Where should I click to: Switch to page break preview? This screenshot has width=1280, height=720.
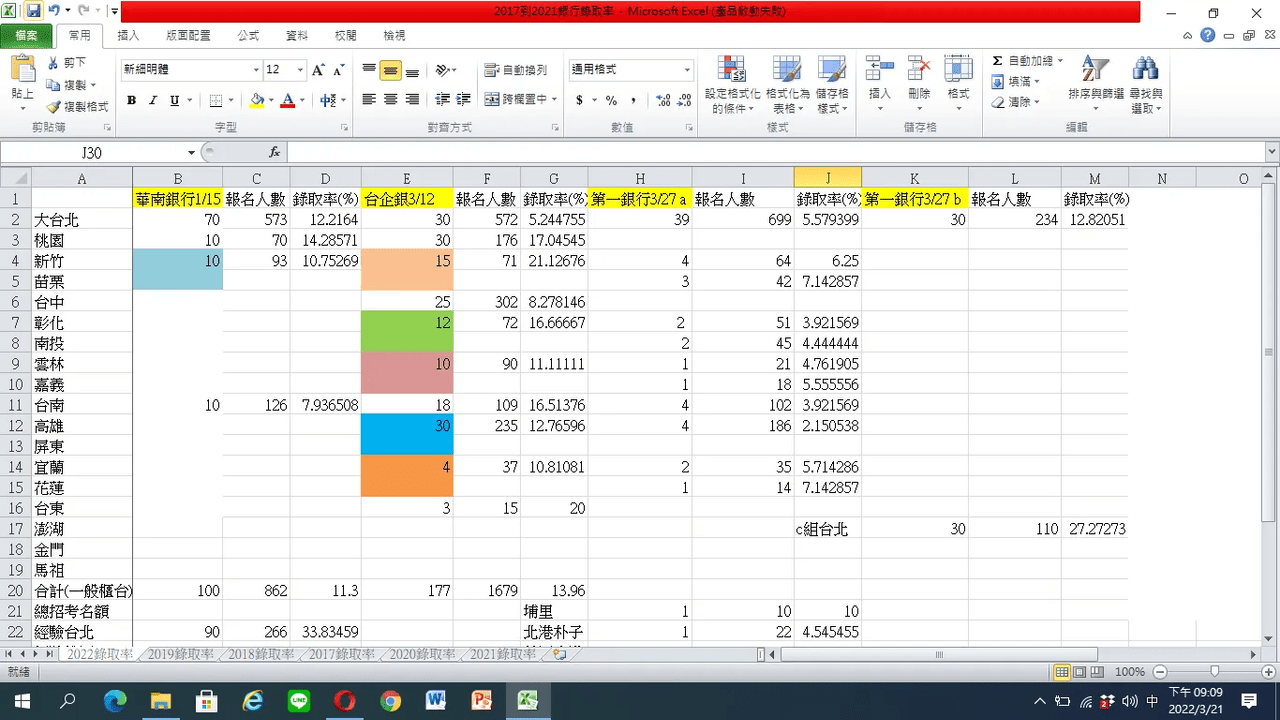point(1098,672)
